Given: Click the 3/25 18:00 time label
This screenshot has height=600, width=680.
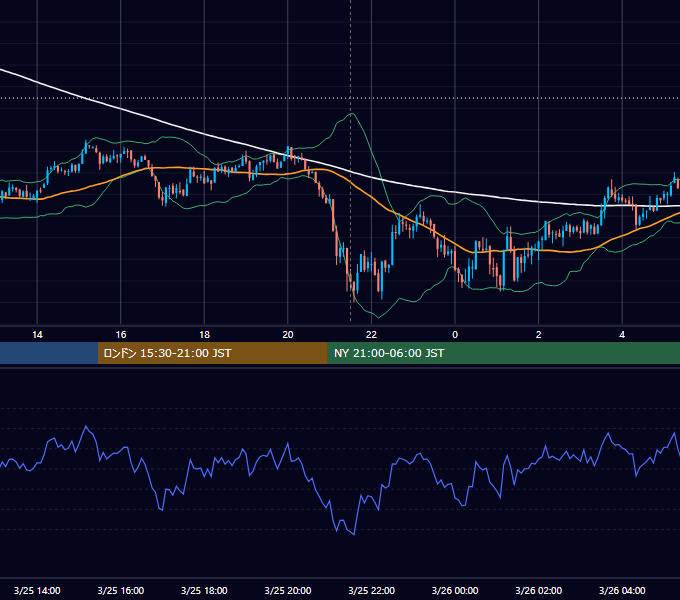Looking at the screenshot, I should tap(204, 590).
